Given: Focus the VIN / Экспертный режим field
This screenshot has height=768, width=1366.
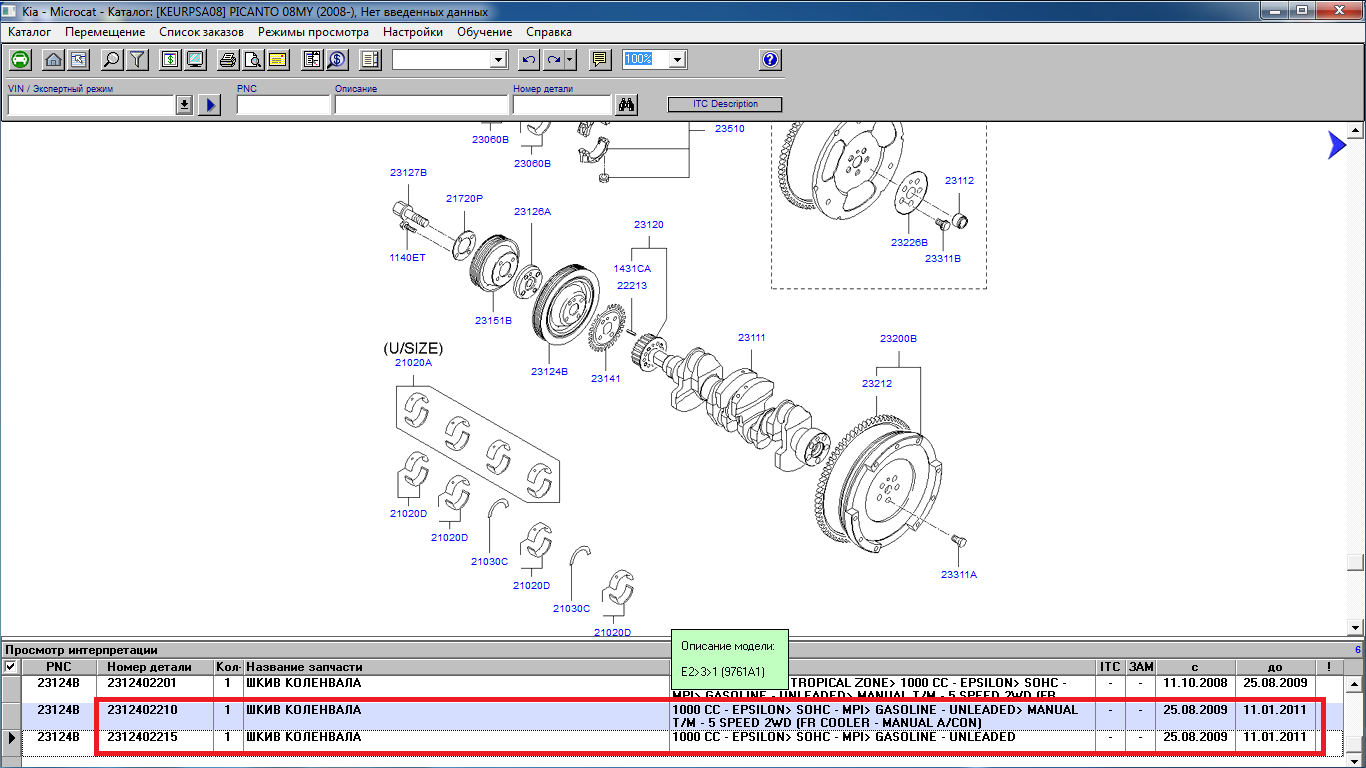Looking at the screenshot, I should pyautogui.click(x=91, y=105).
